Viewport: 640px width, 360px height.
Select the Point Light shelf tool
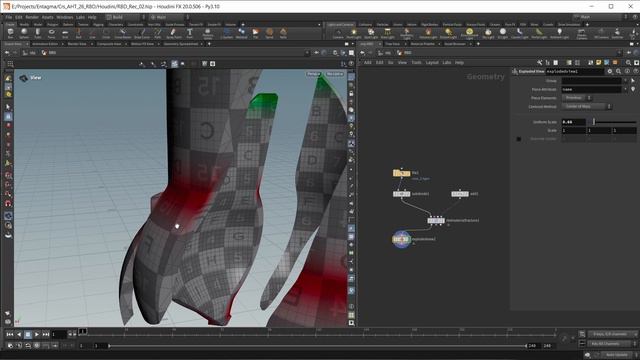[354, 33]
